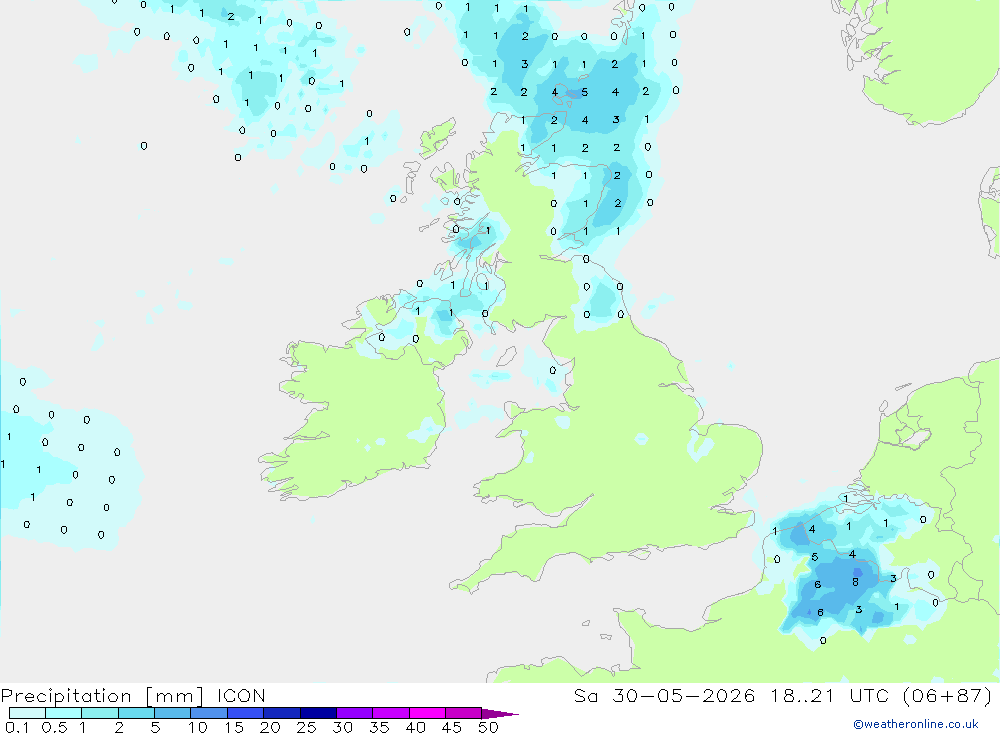Viewport: 1000px width, 733px height.
Task: Select the 30–35 mm violet legend swatch
Action: (354, 713)
